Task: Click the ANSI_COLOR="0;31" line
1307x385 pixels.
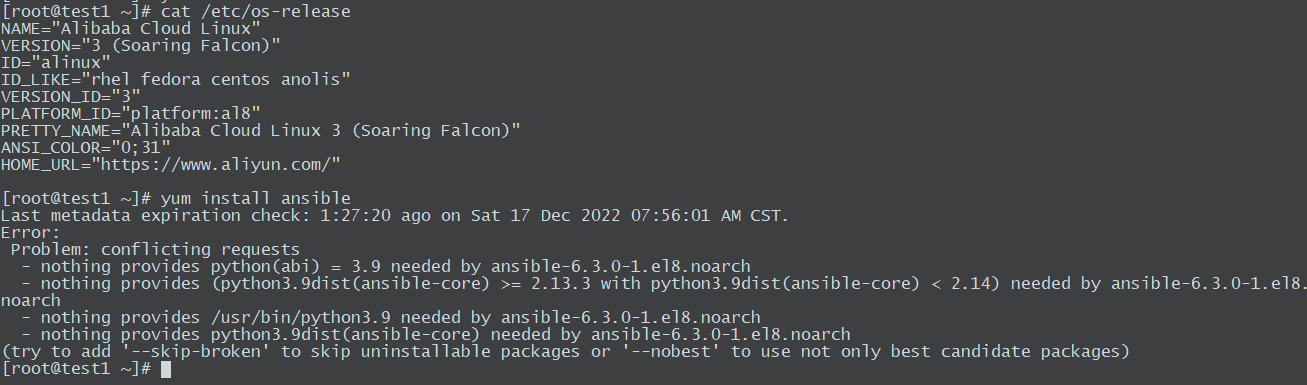Action: click(x=85, y=147)
